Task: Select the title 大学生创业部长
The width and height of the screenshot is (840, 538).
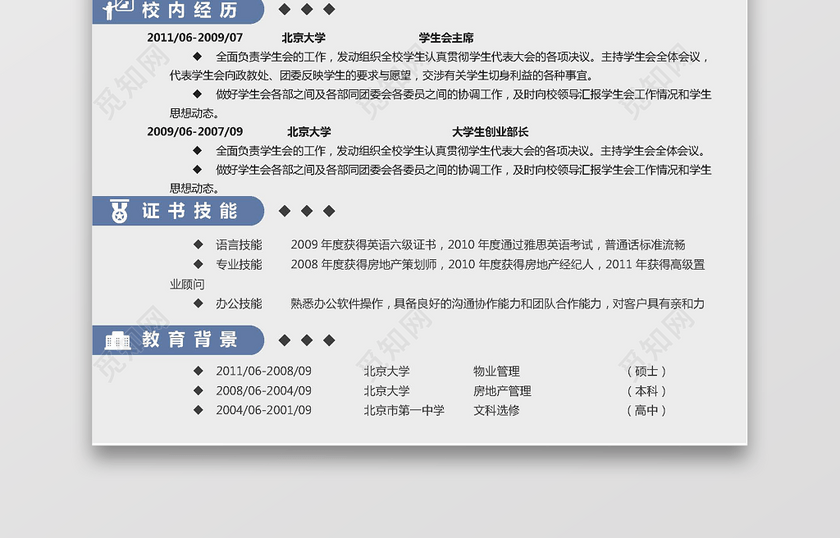Action: [490, 131]
